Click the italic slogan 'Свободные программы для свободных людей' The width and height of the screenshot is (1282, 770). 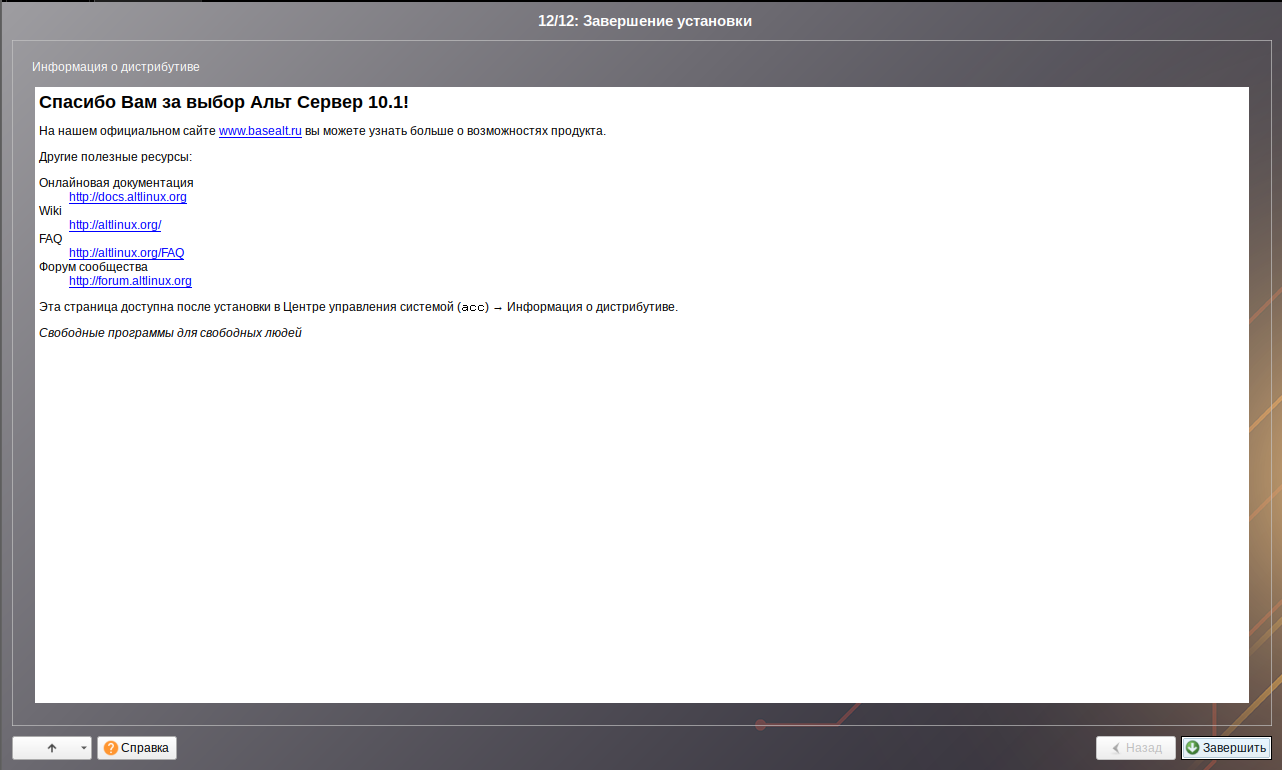point(170,333)
